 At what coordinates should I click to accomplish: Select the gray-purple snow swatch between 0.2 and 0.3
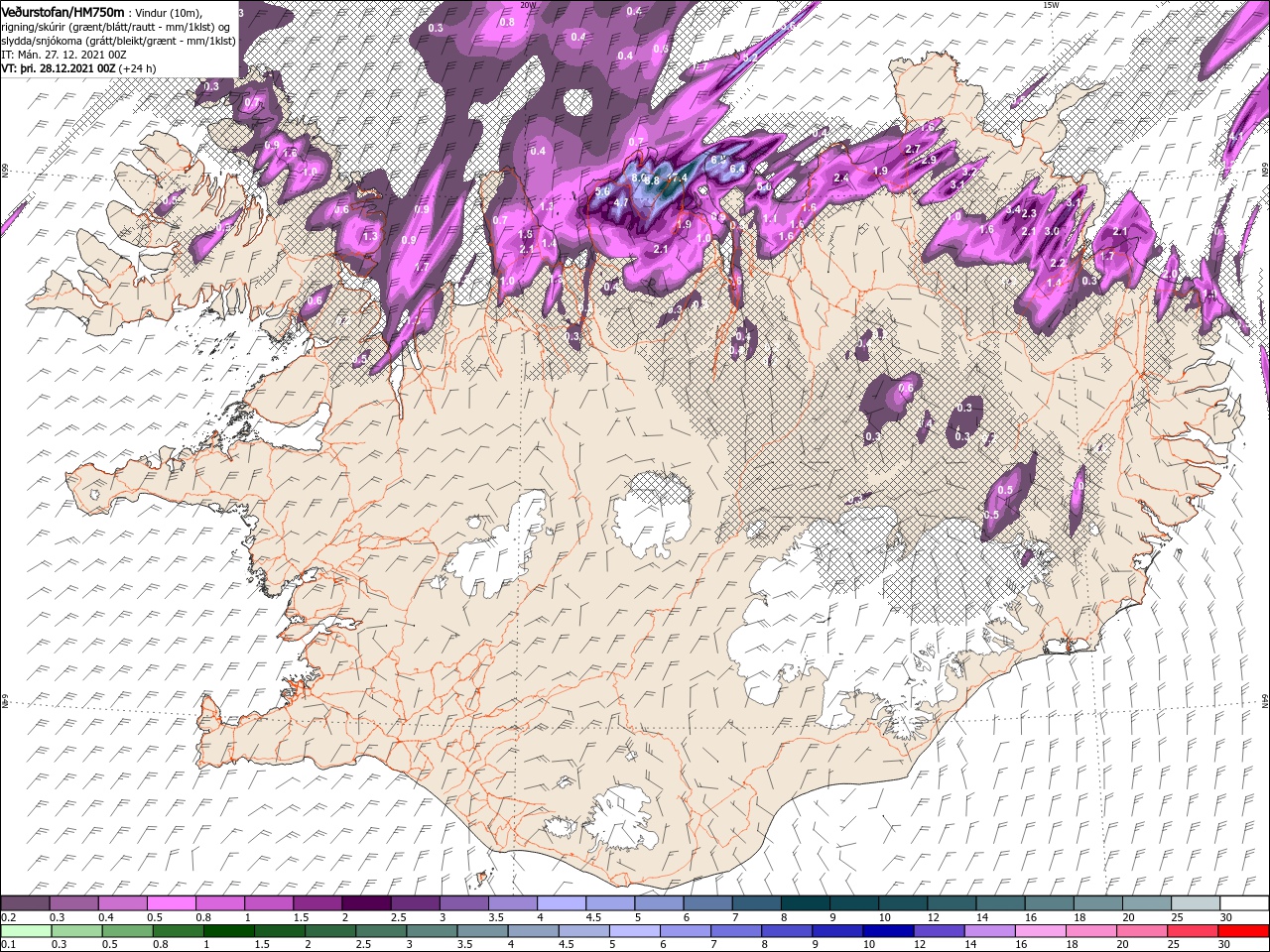26,903
